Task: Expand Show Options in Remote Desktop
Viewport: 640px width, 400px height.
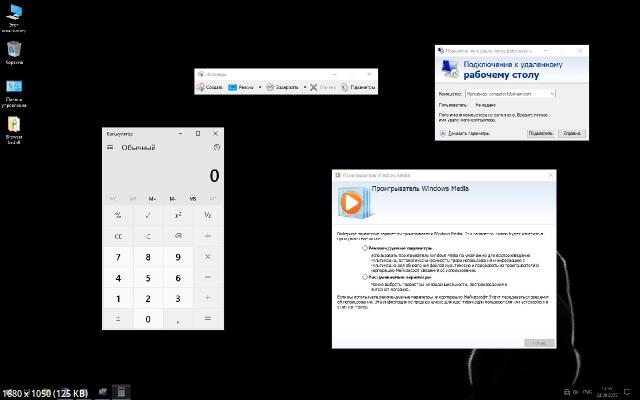Action: point(443,132)
